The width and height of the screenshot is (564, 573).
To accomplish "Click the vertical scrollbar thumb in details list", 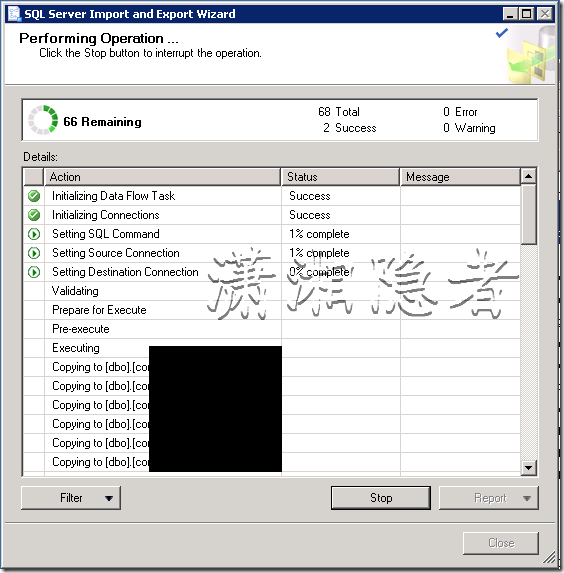I will 529,214.
